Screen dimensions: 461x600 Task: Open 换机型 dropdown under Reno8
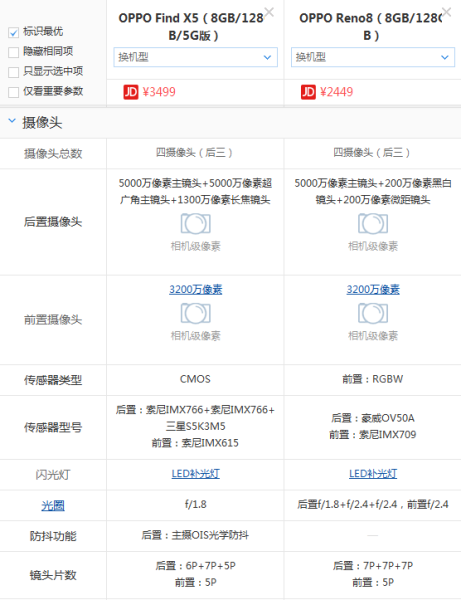(x=373, y=57)
